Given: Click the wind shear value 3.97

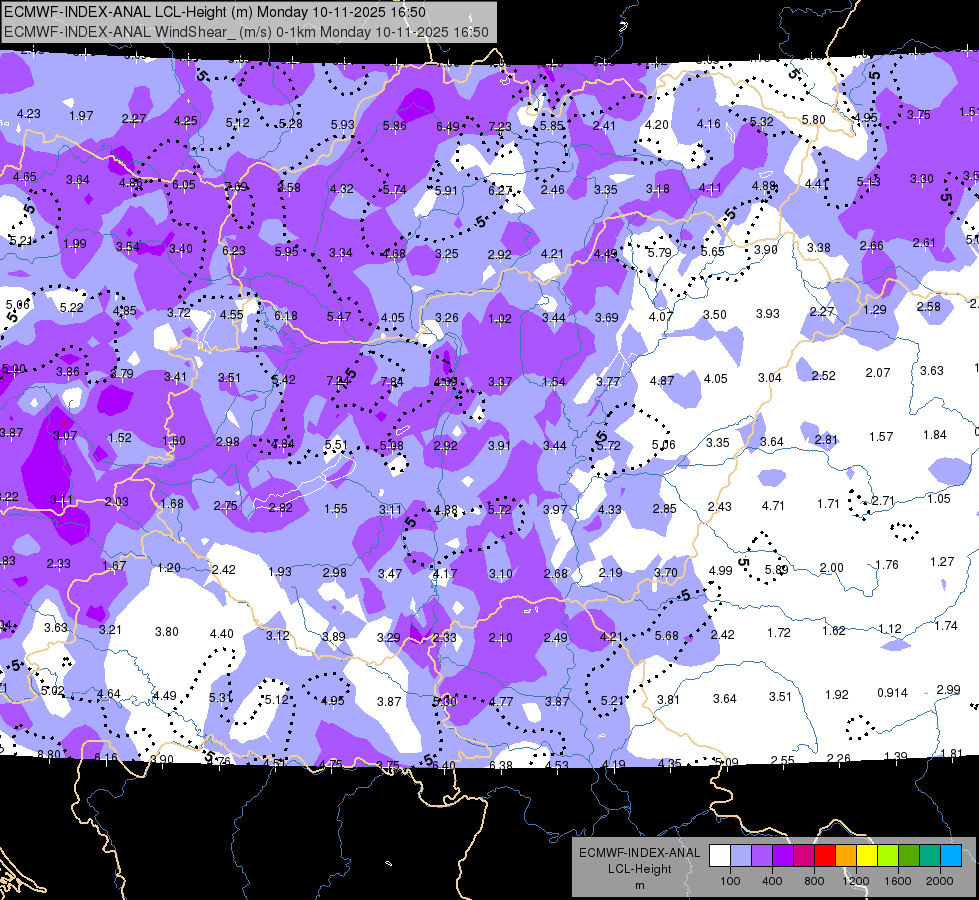Looking at the screenshot, I should point(555,510).
